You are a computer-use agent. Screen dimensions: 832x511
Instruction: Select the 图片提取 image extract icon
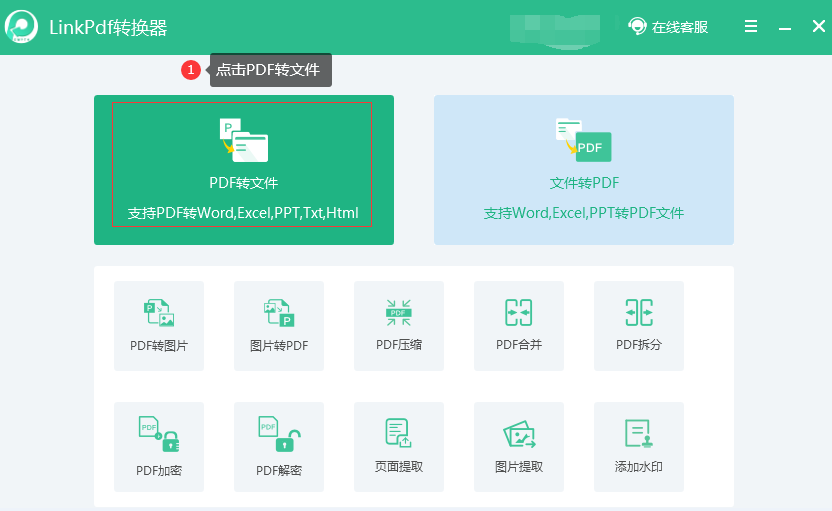519,434
